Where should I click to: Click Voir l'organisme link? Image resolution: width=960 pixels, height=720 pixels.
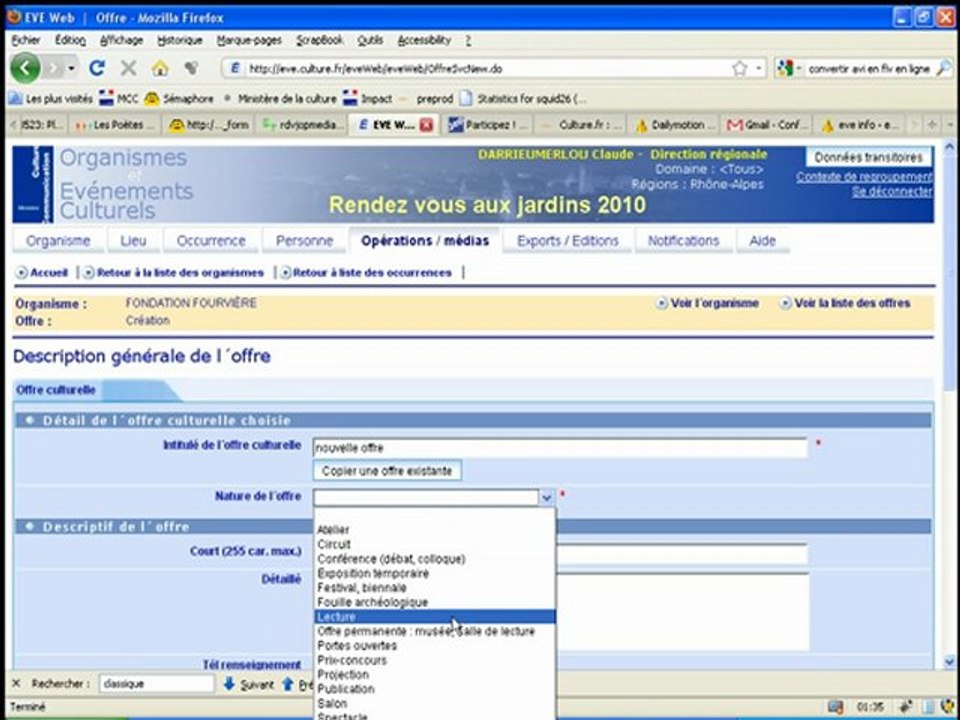coord(708,303)
